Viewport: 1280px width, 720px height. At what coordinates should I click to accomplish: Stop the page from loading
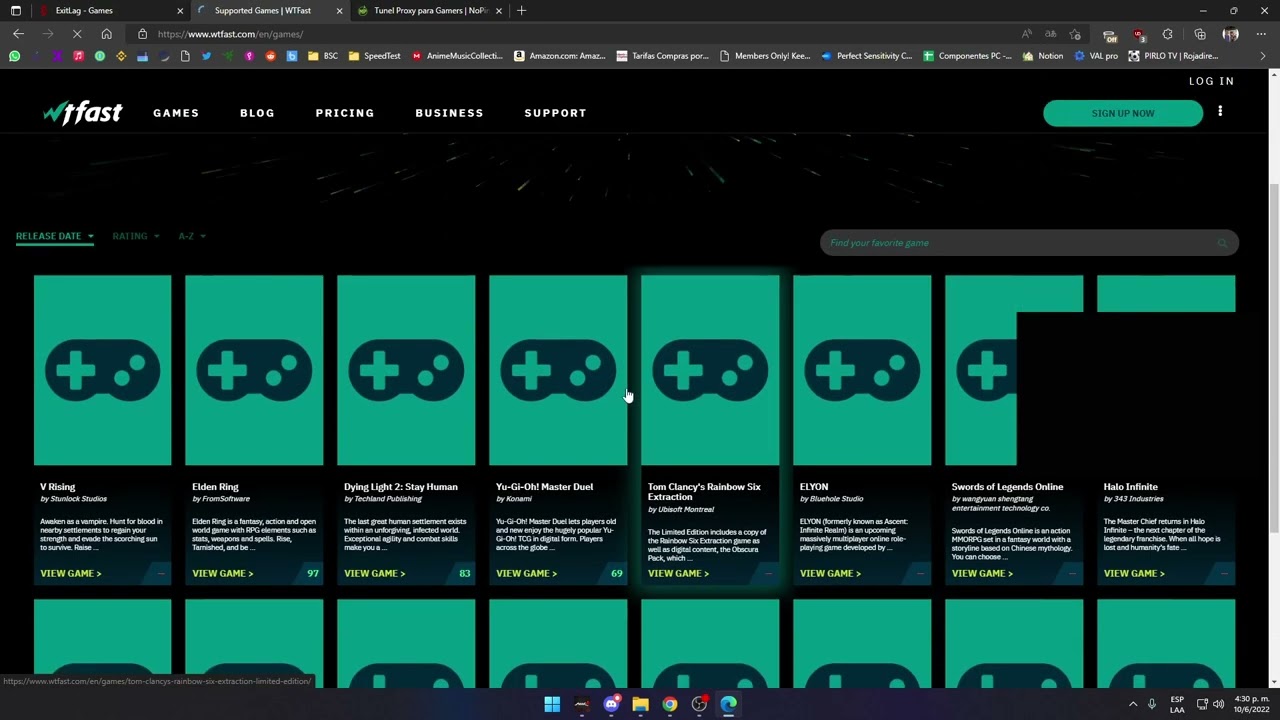coord(77,34)
